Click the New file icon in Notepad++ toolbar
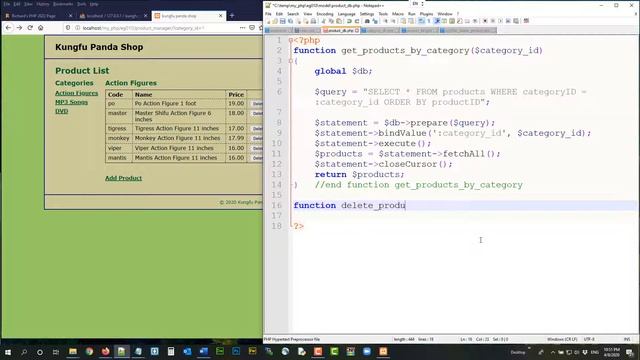 (x=268, y=21)
